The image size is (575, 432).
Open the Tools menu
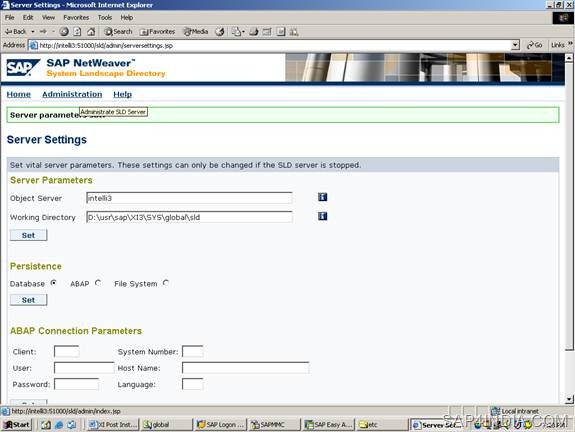click(x=105, y=18)
